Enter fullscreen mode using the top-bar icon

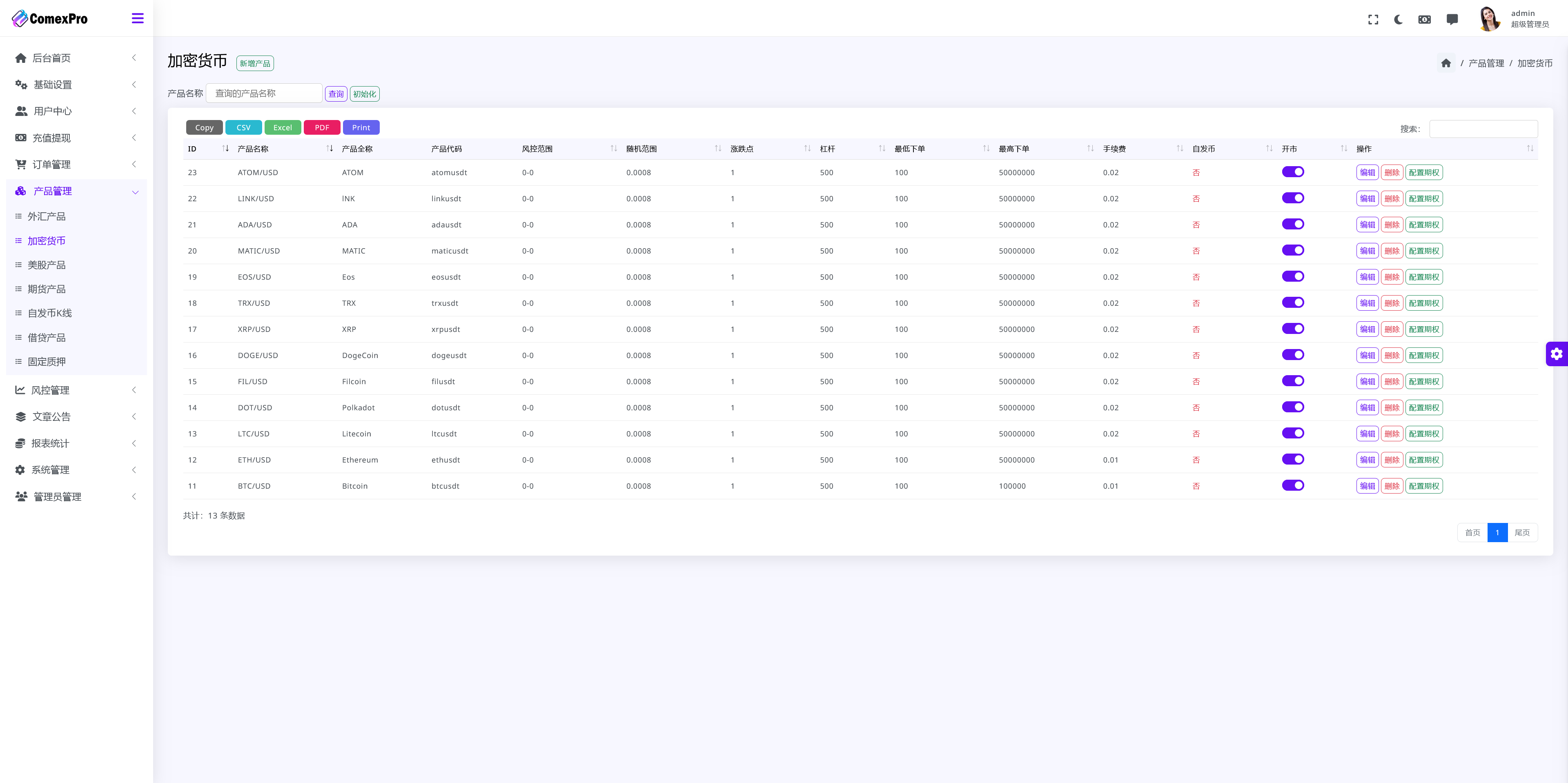tap(1372, 20)
